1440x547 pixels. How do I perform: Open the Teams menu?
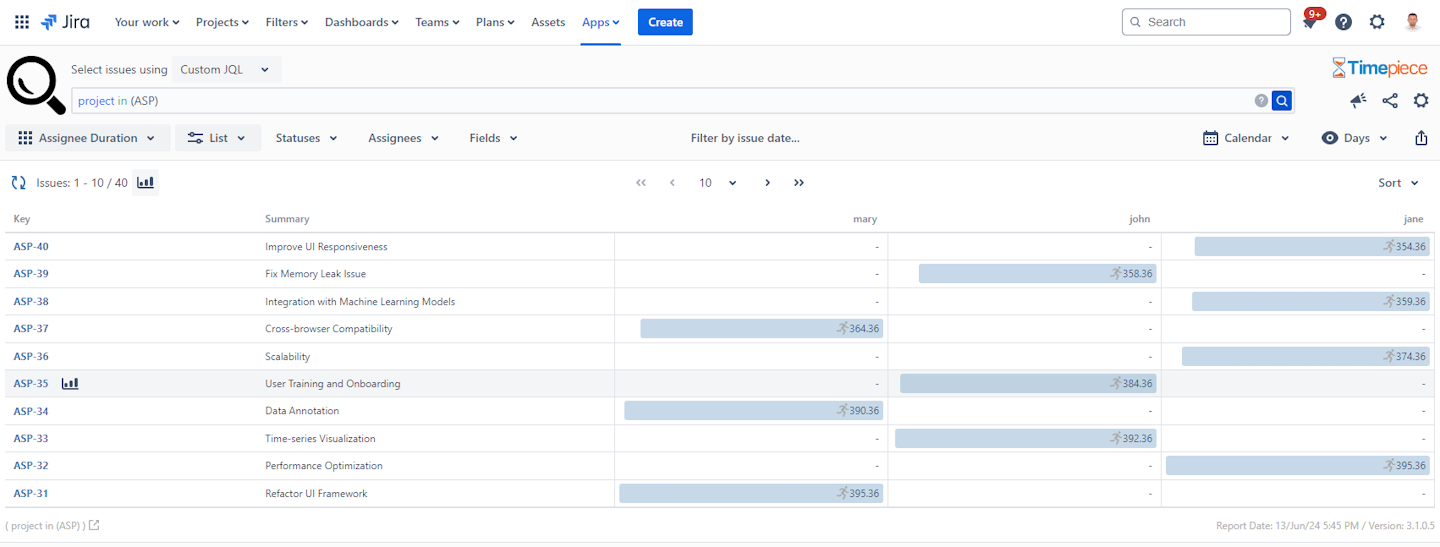tap(438, 22)
